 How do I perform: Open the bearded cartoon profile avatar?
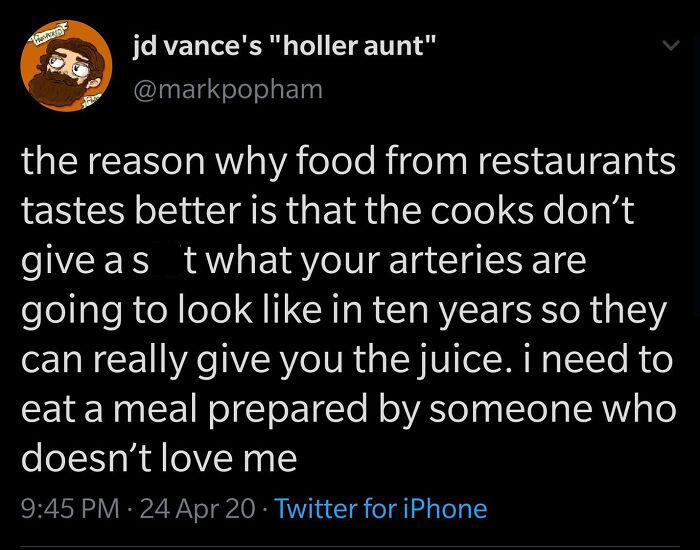[x=66, y=66]
